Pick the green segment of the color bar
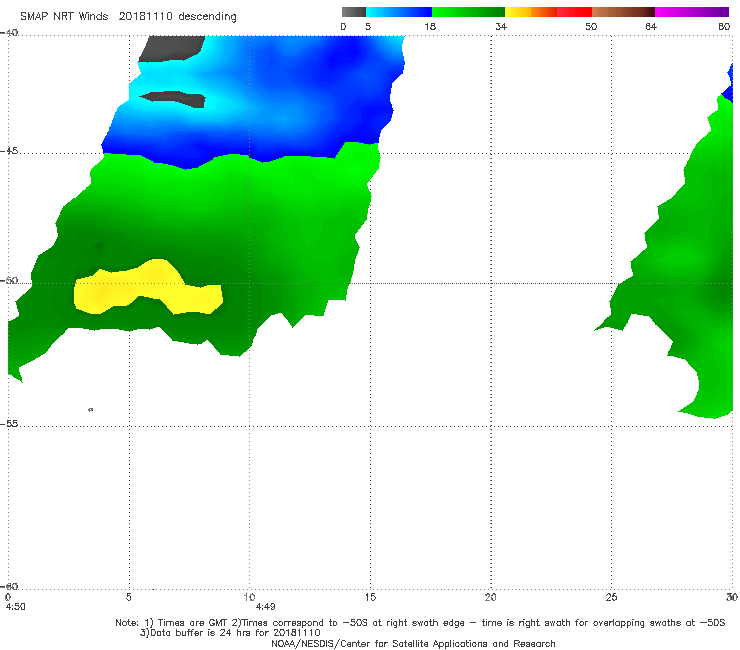Viewport: 740px width, 650px height. (468, 12)
